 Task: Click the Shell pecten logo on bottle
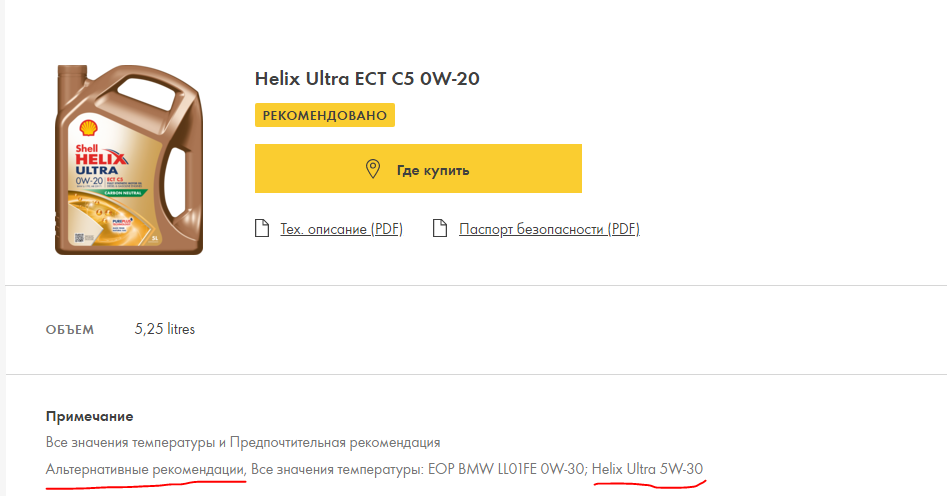point(88,128)
